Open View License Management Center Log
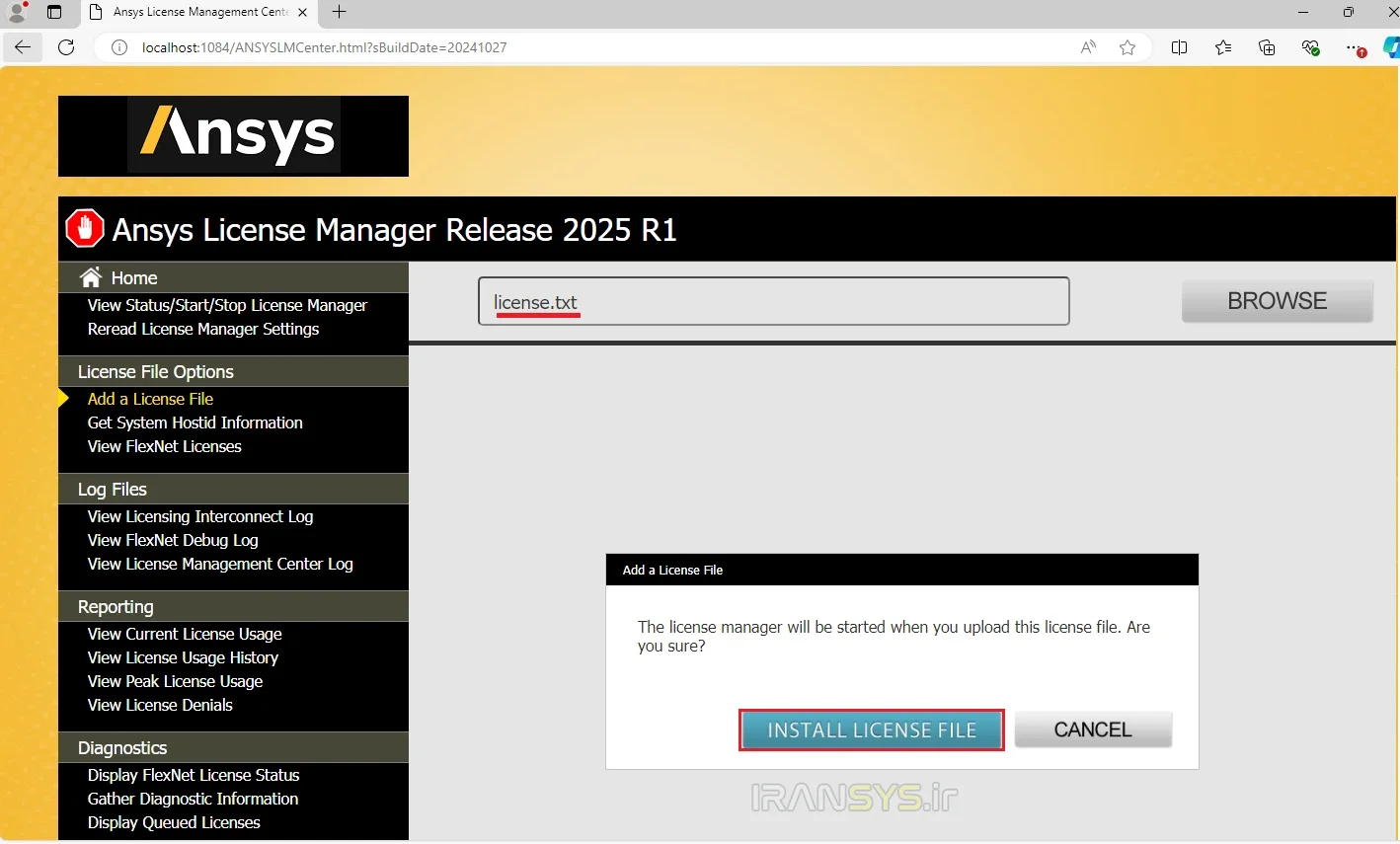 pyautogui.click(x=220, y=564)
